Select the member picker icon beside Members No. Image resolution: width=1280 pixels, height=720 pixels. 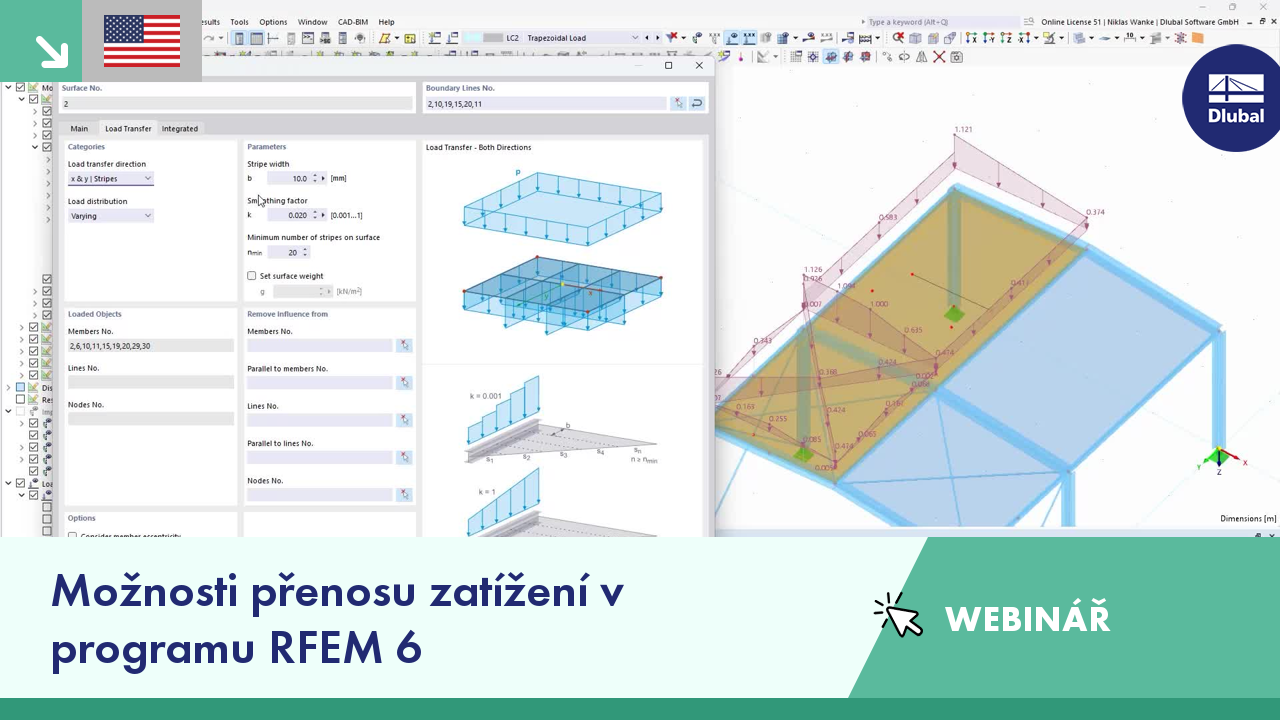(405, 345)
